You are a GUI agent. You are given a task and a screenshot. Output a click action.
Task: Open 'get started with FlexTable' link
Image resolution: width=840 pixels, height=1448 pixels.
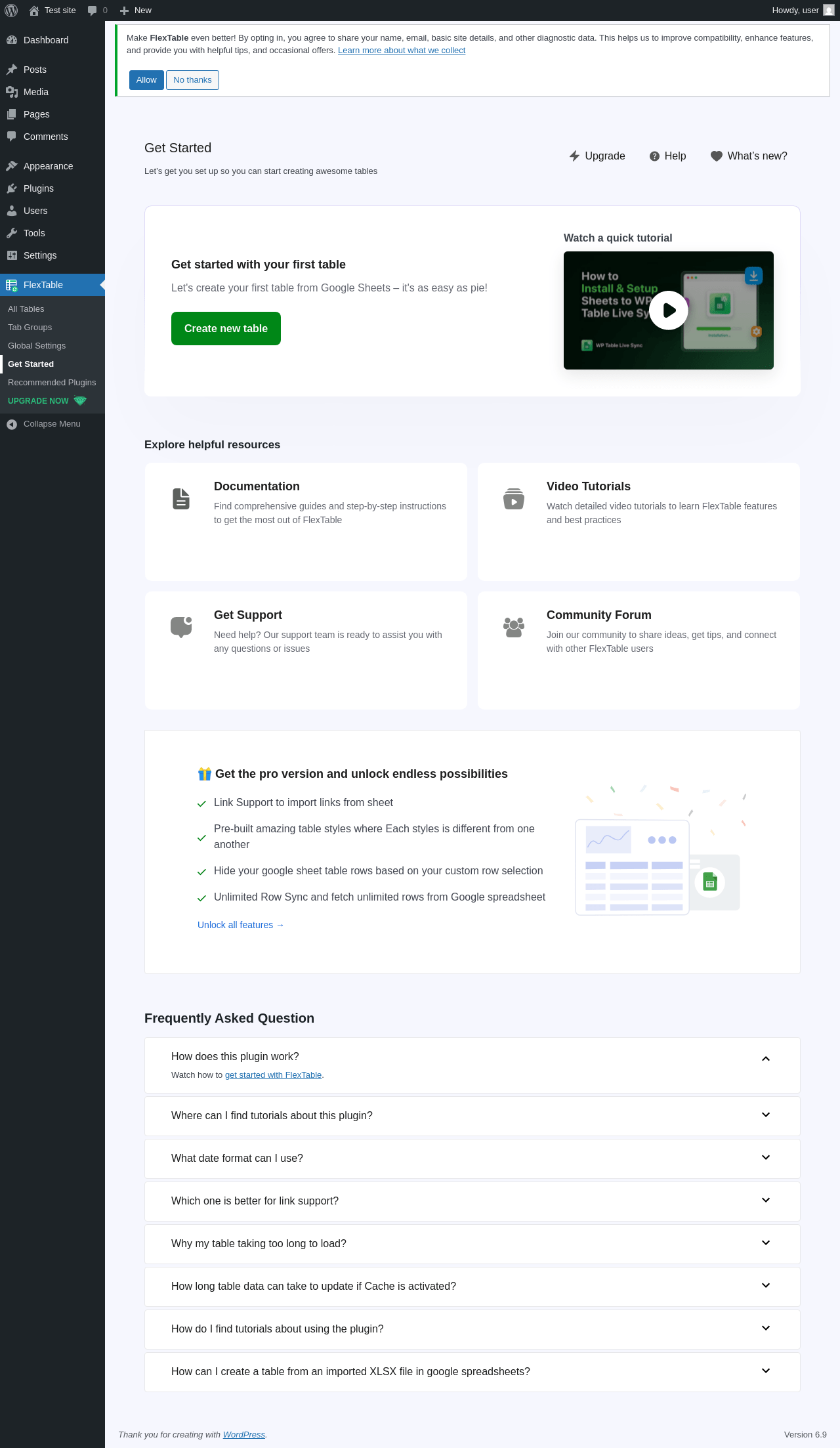pyautogui.click(x=273, y=1075)
